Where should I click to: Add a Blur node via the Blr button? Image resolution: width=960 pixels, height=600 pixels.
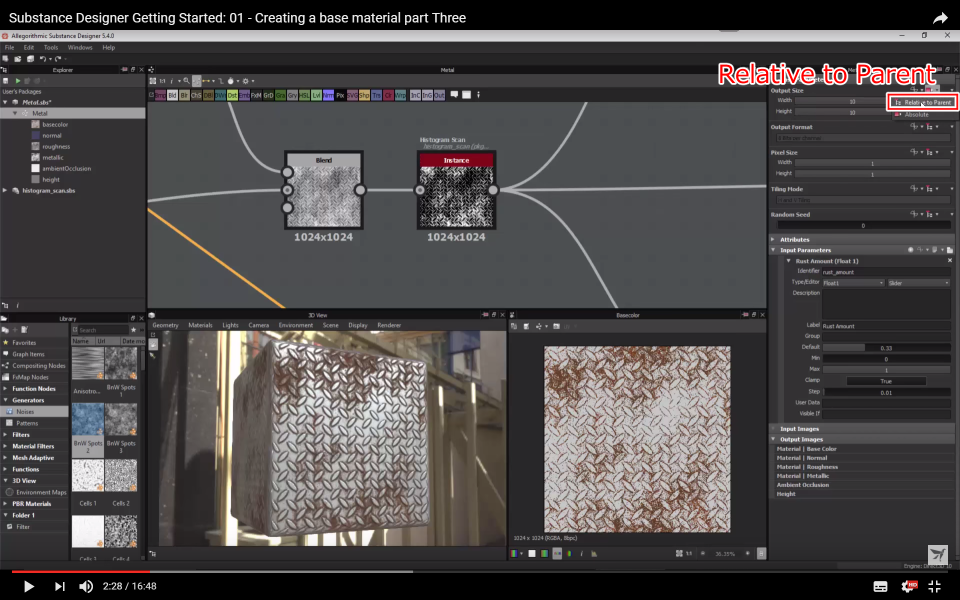(184, 96)
